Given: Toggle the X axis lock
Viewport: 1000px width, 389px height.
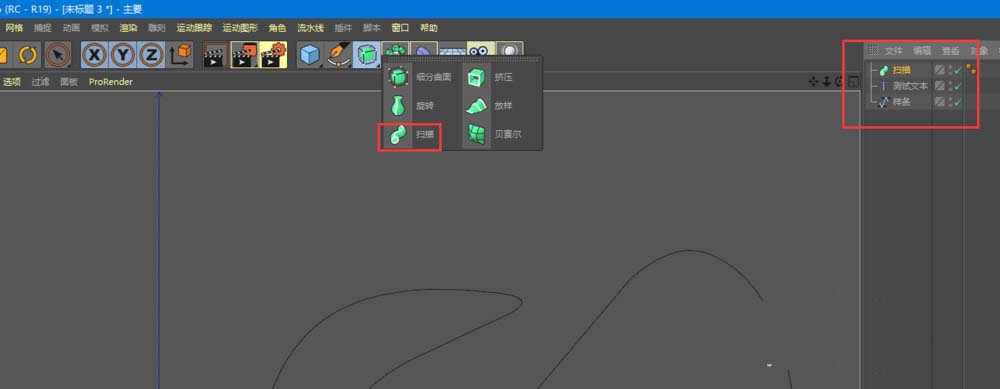Looking at the screenshot, I should click(x=94, y=55).
